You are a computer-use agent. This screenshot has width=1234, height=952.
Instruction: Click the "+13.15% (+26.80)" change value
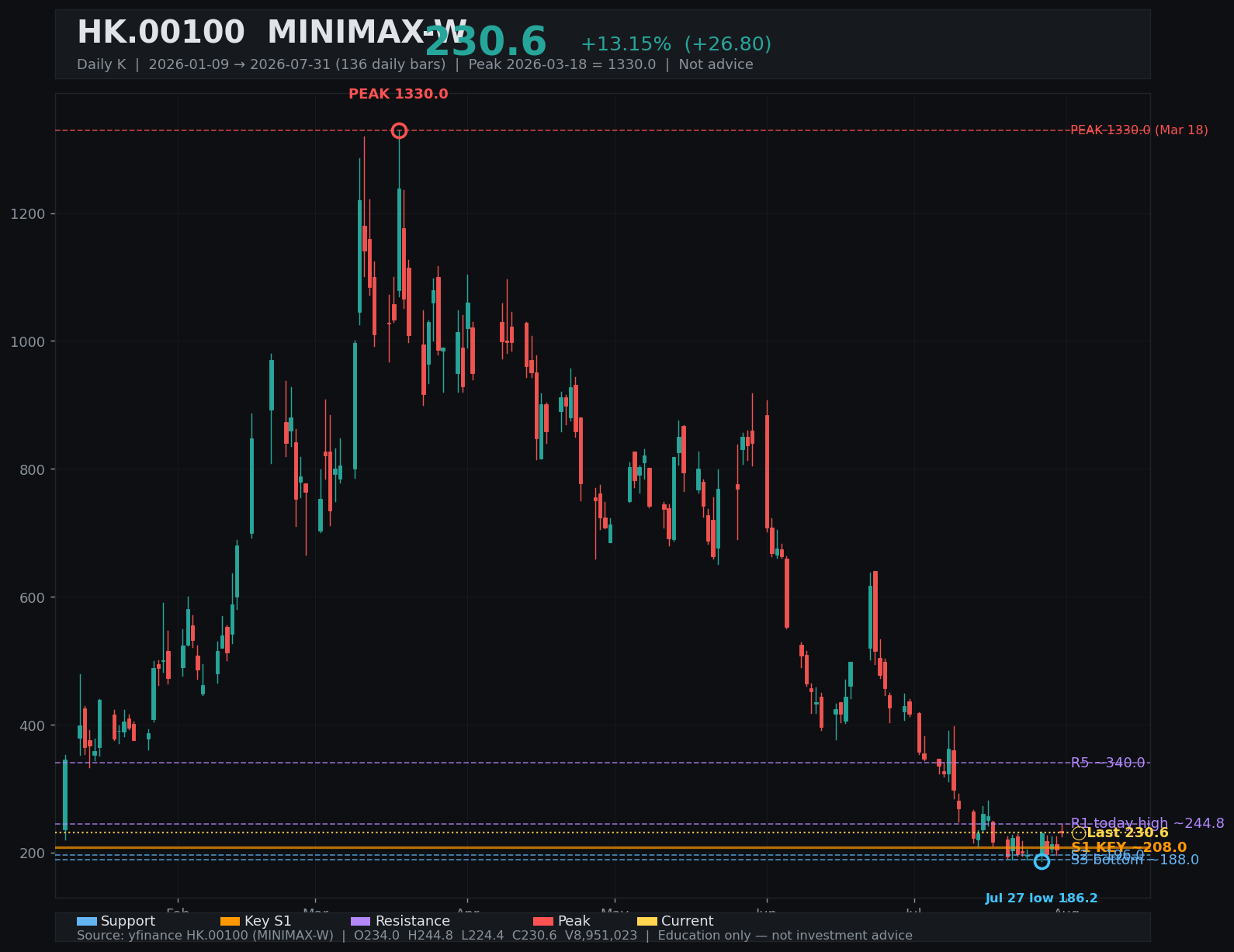(x=676, y=44)
